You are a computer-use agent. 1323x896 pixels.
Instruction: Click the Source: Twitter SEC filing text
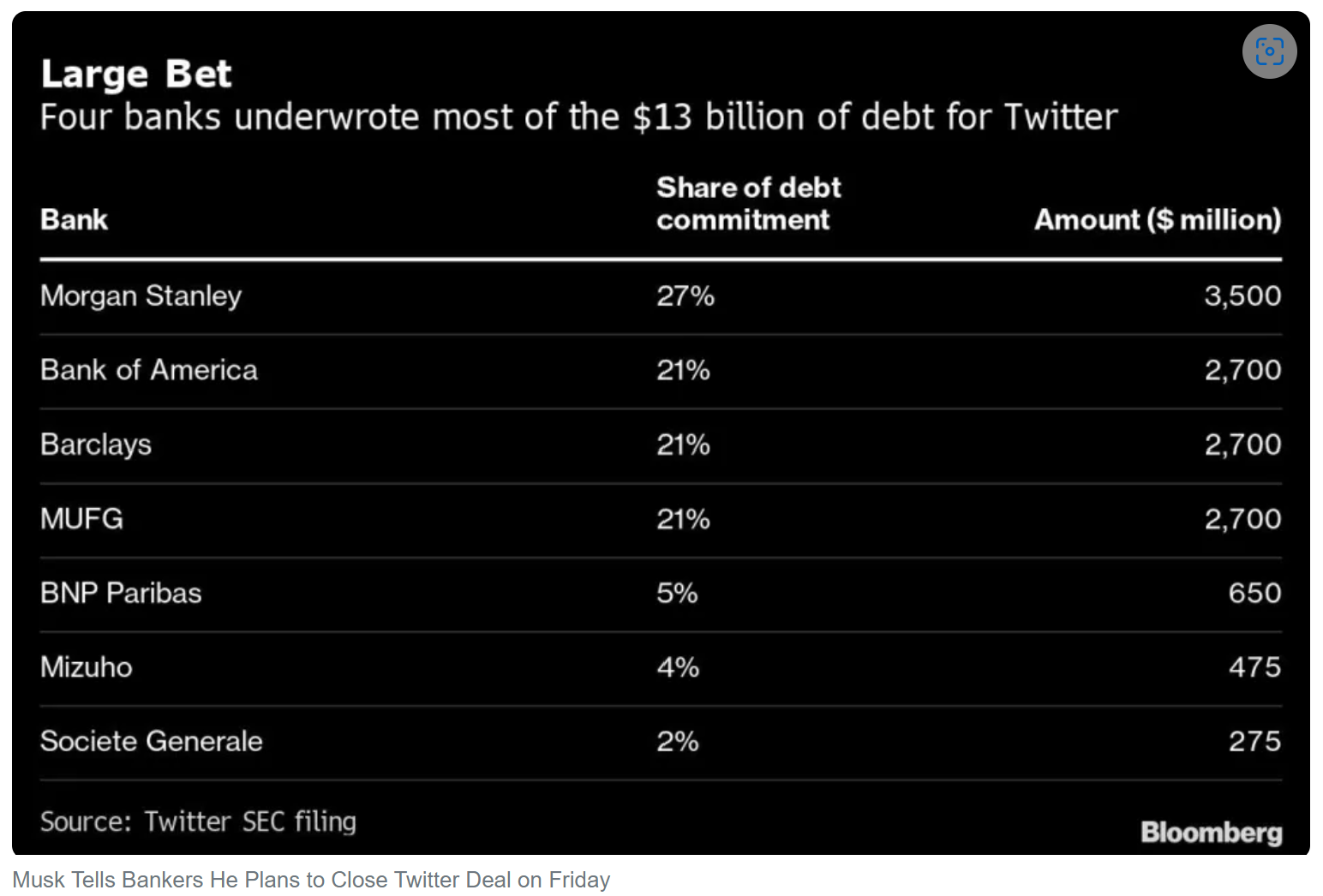198,821
